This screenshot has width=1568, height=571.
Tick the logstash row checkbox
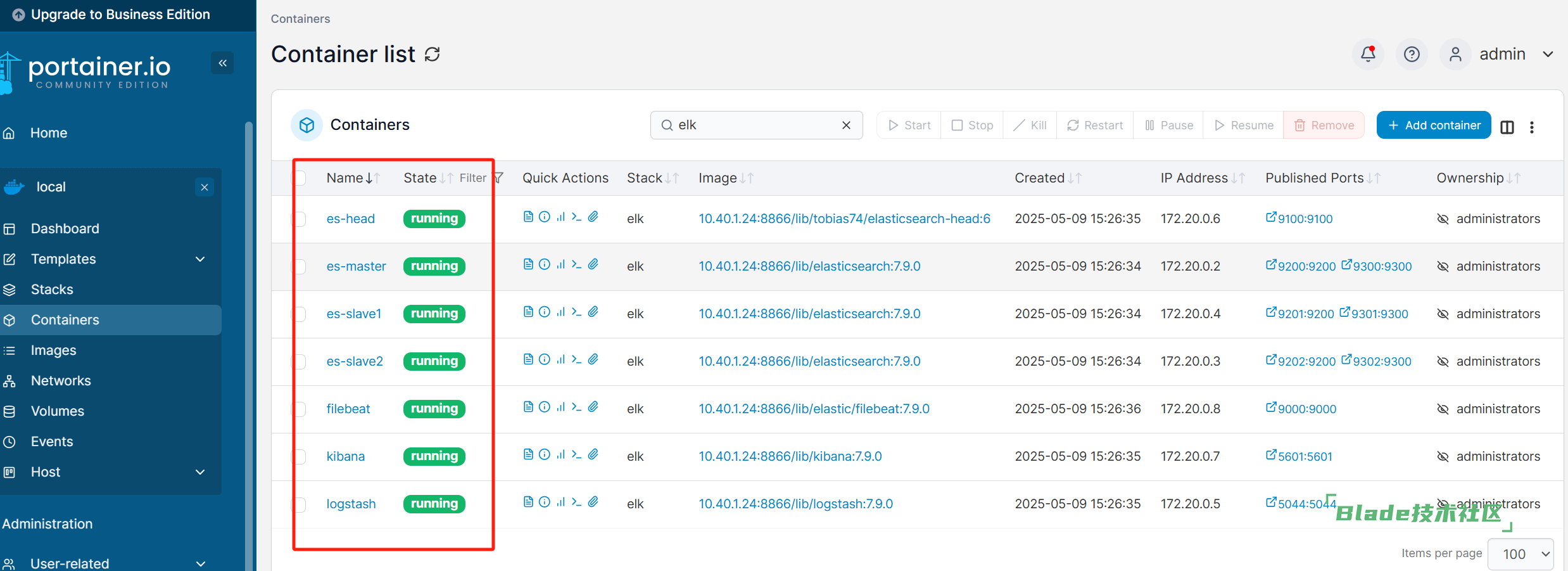[299, 504]
